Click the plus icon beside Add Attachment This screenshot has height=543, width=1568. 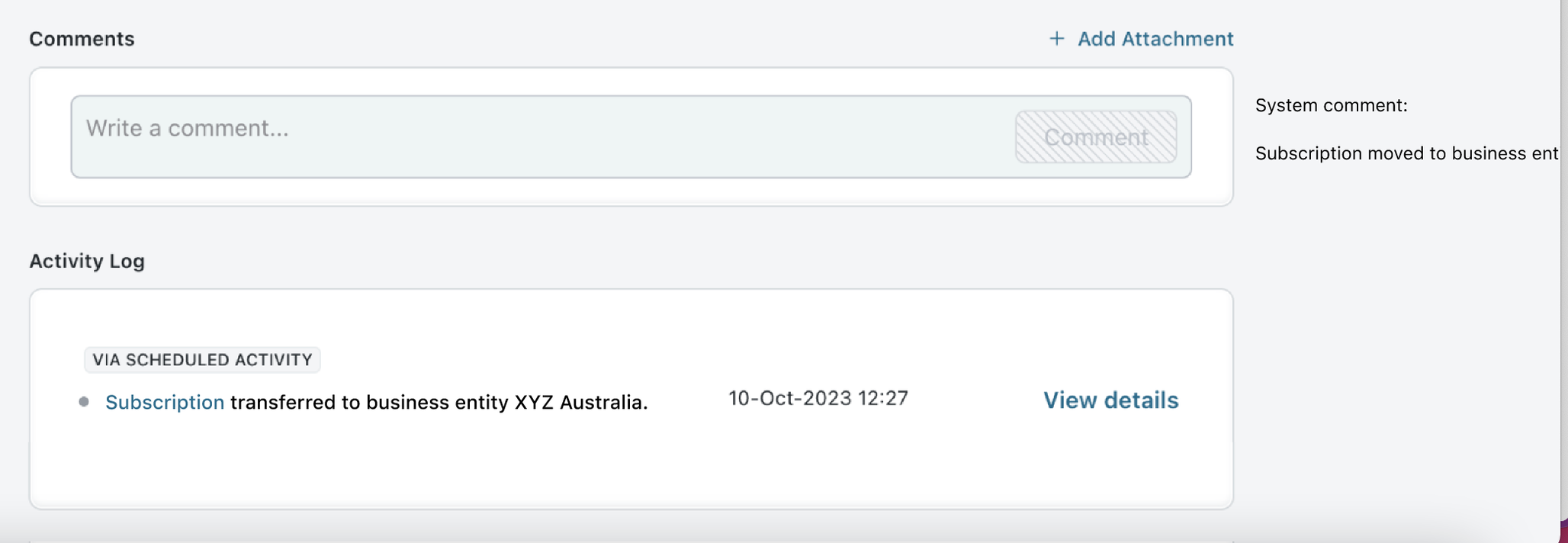[x=1056, y=38]
